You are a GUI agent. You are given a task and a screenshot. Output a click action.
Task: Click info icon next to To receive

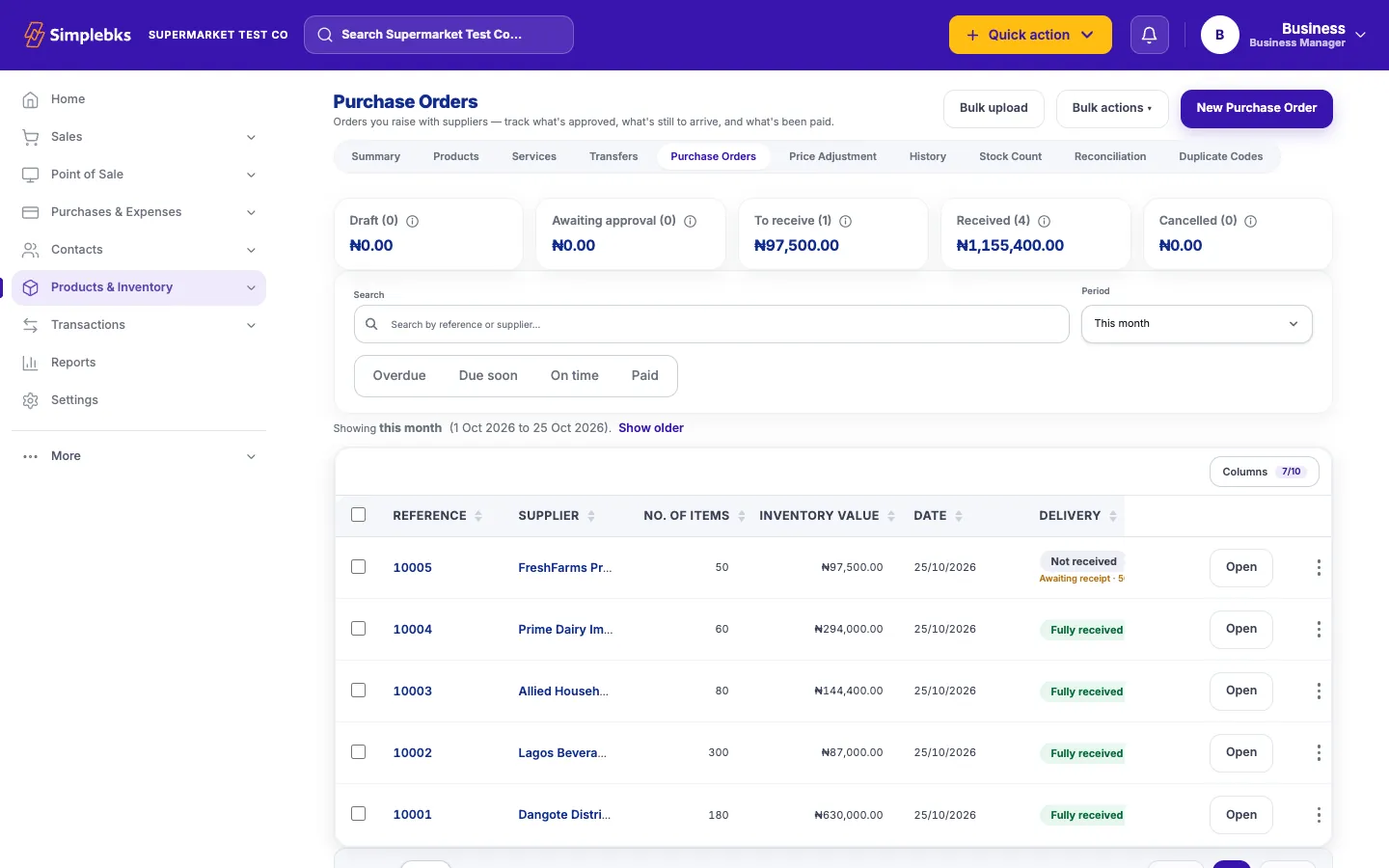846,221
